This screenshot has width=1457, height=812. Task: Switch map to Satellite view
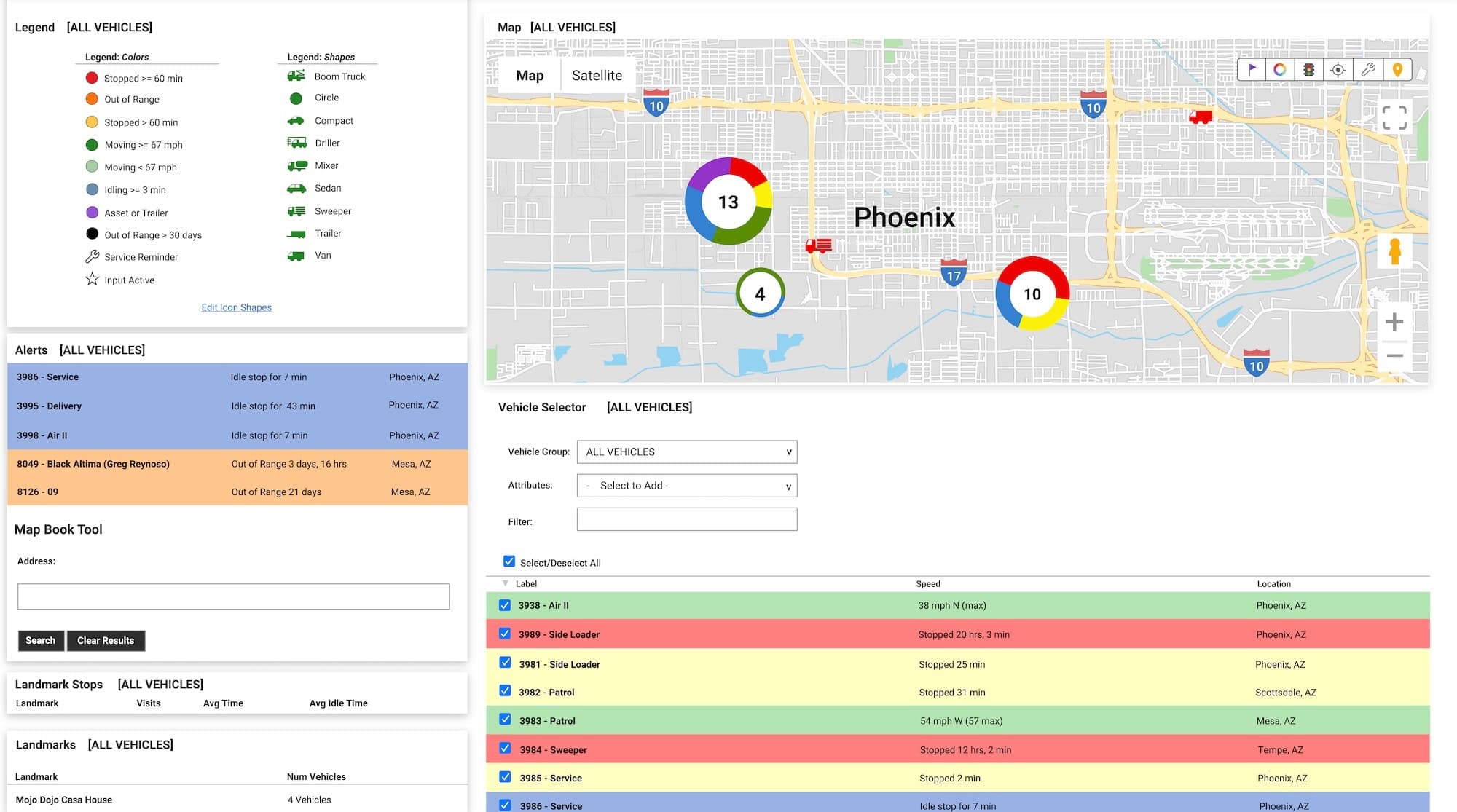[597, 76]
